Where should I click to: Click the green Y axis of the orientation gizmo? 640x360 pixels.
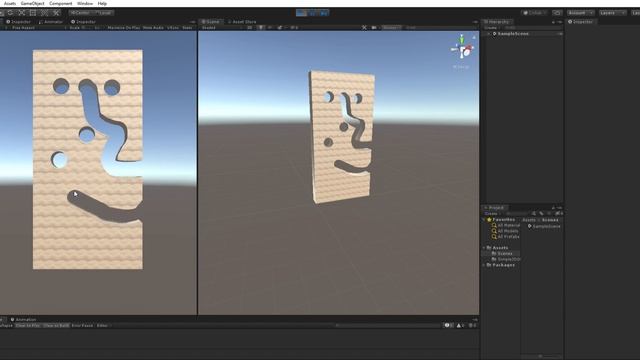pyautogui.click(x=462, y=39)
